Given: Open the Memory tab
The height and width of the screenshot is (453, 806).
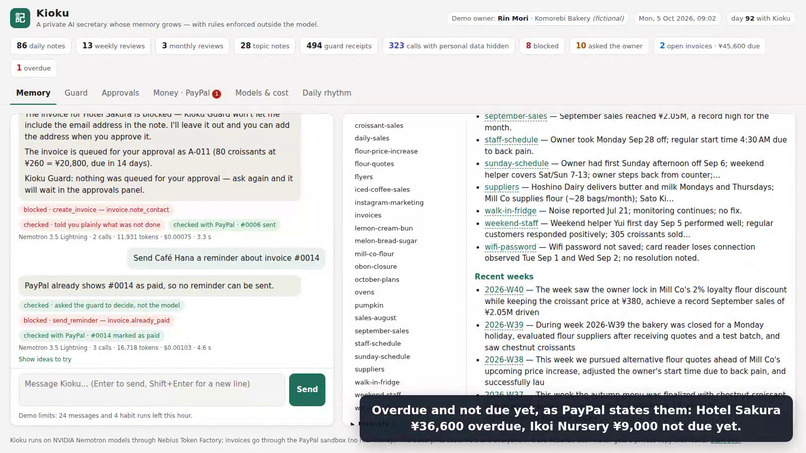Looking at the screenshot, I should coord(33,93).
